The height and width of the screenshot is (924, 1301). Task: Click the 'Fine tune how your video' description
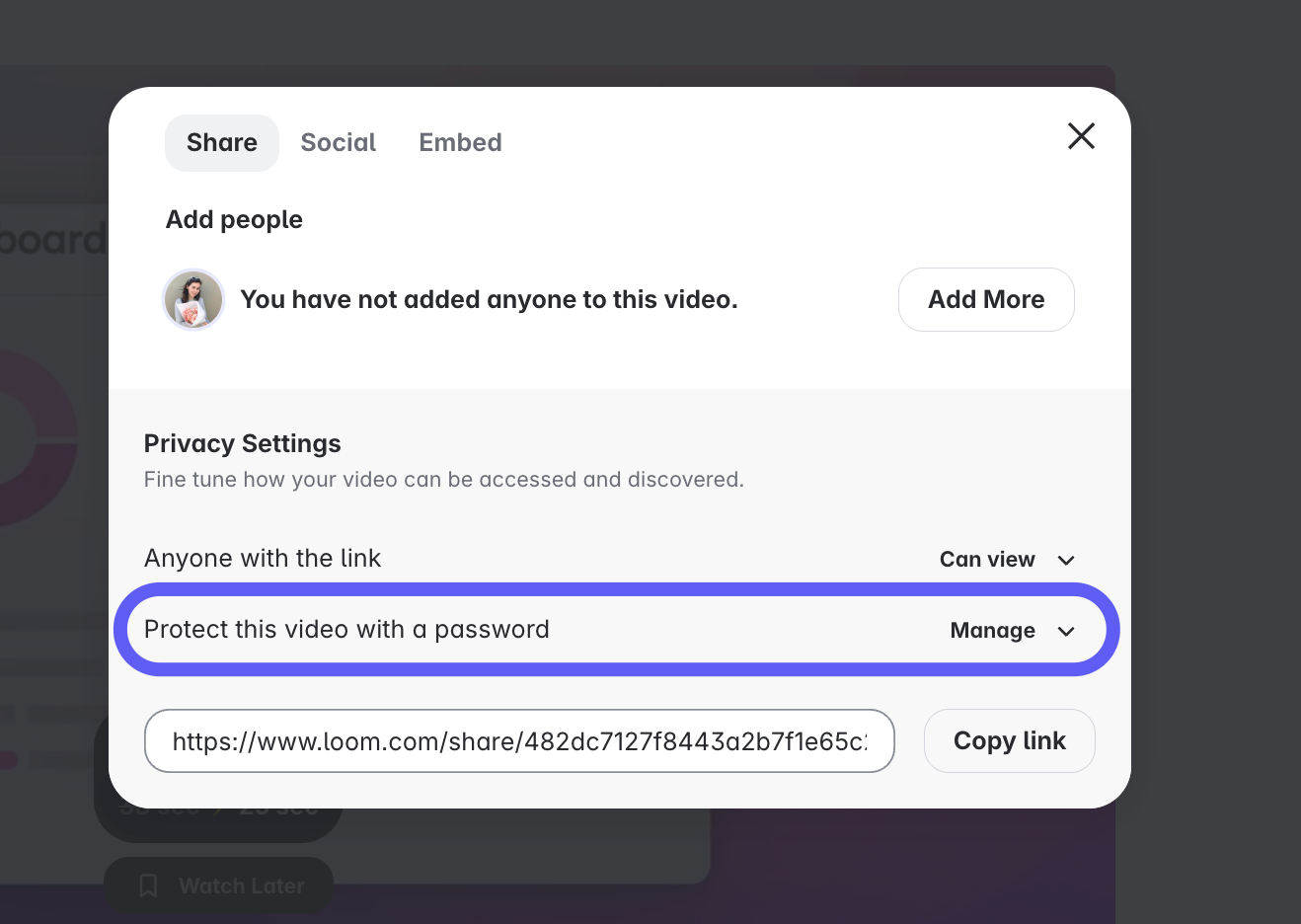point(444,480)
